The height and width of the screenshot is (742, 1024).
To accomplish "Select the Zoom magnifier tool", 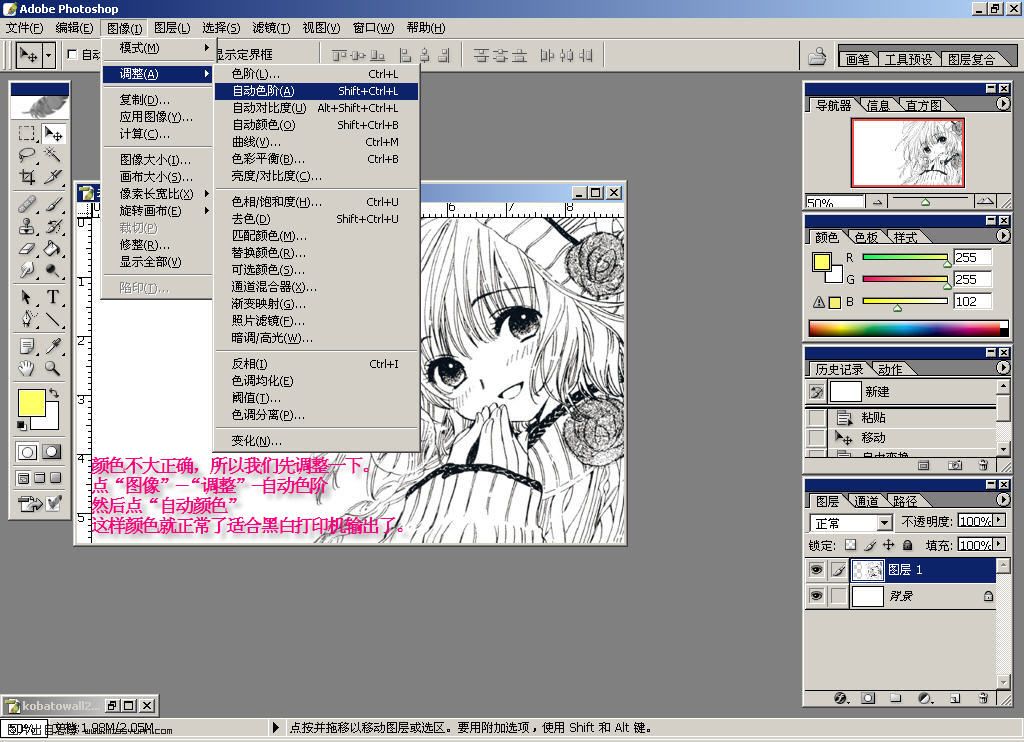I will tap(52, 368).
